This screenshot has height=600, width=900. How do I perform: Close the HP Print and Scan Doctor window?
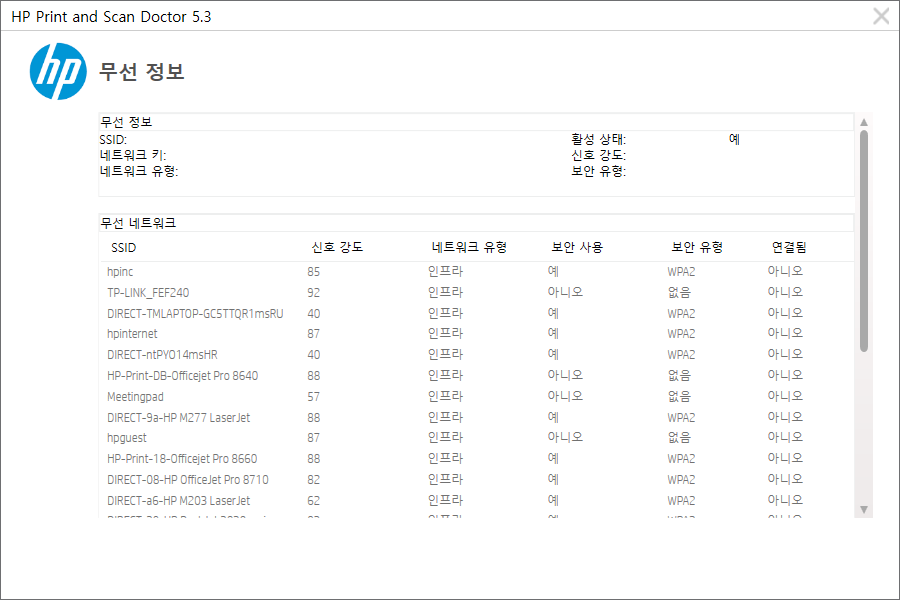[x=881, y=16]
